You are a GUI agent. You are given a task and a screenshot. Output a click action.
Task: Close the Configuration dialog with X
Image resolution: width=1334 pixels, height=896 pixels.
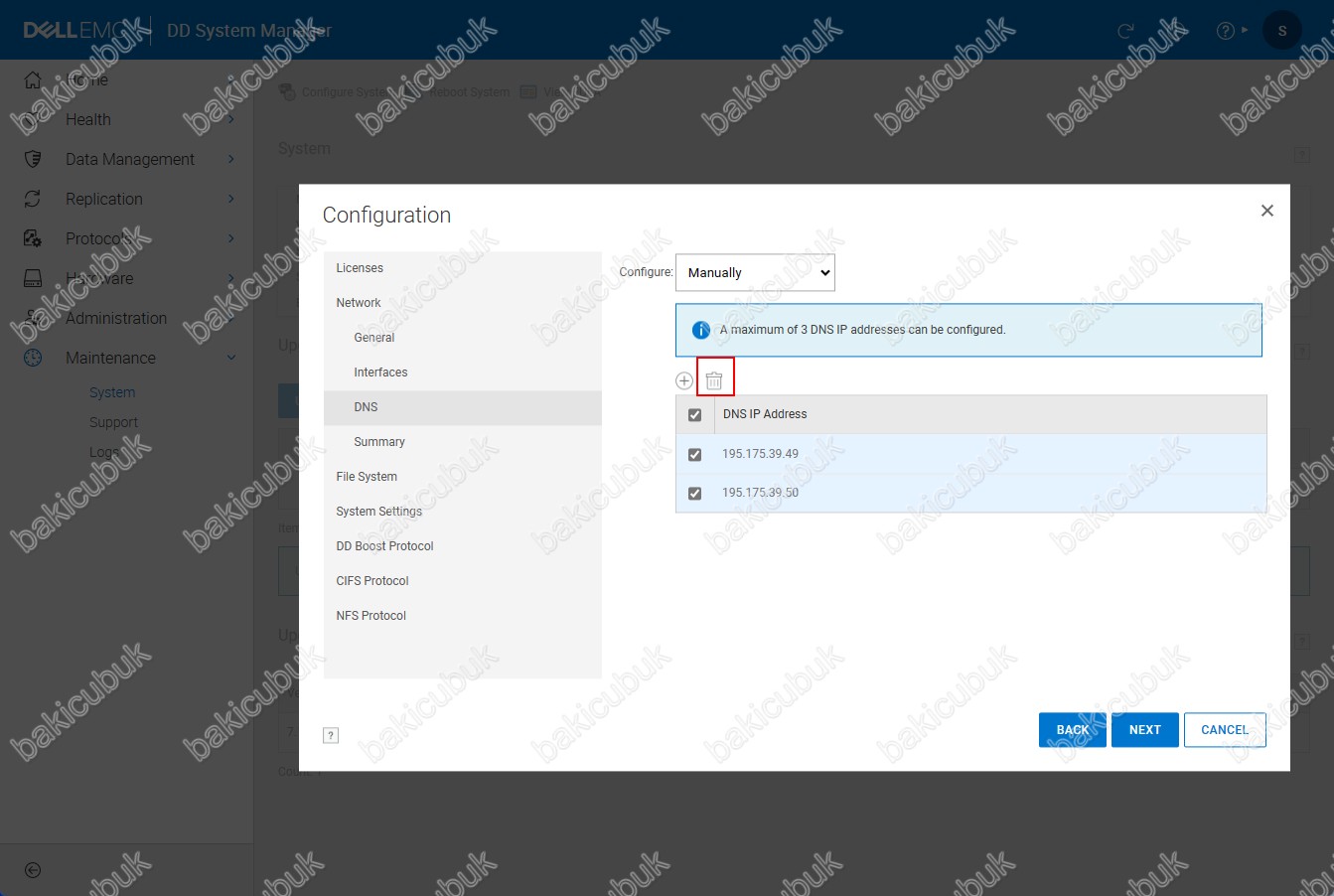1266,211
